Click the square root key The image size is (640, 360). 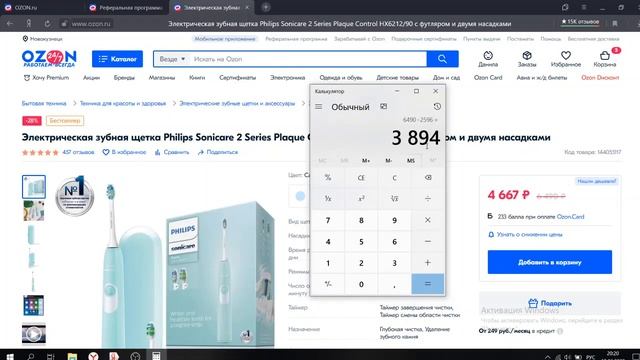tap(394, 199)
